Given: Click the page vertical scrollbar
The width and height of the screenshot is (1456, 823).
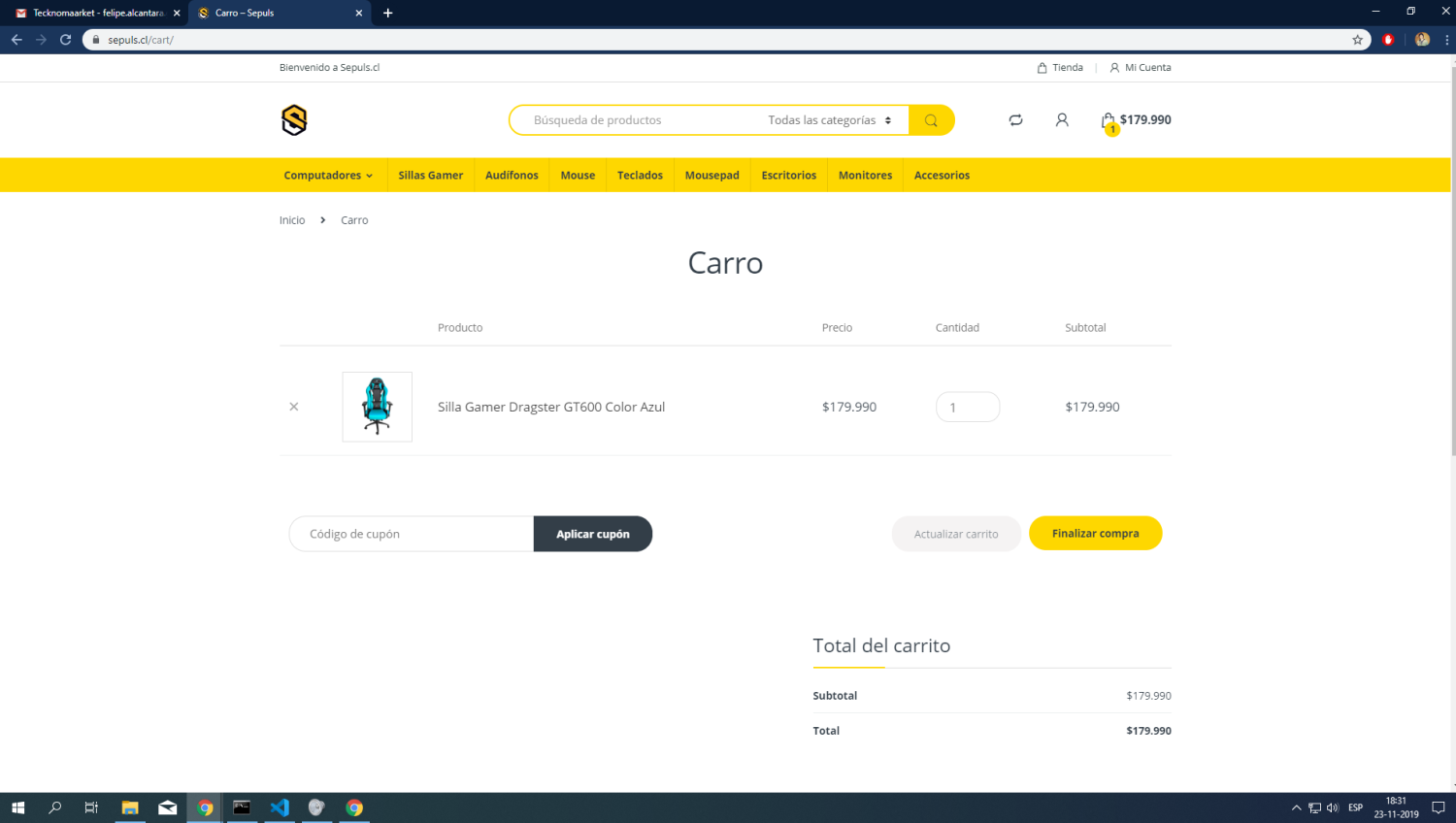Looking at the screenshot, I should pyautogui.click(x=1452, y=262).
